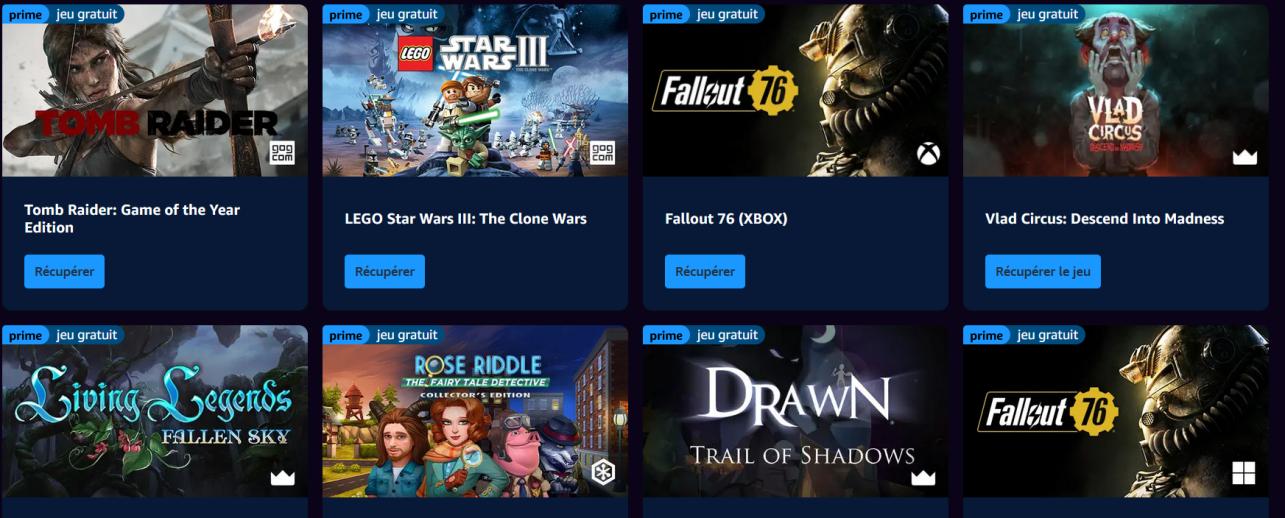This screenshot has width=1285, height=518.
Task: Click the prime badge on Vlad Circus card
Action: pos(986,14)
